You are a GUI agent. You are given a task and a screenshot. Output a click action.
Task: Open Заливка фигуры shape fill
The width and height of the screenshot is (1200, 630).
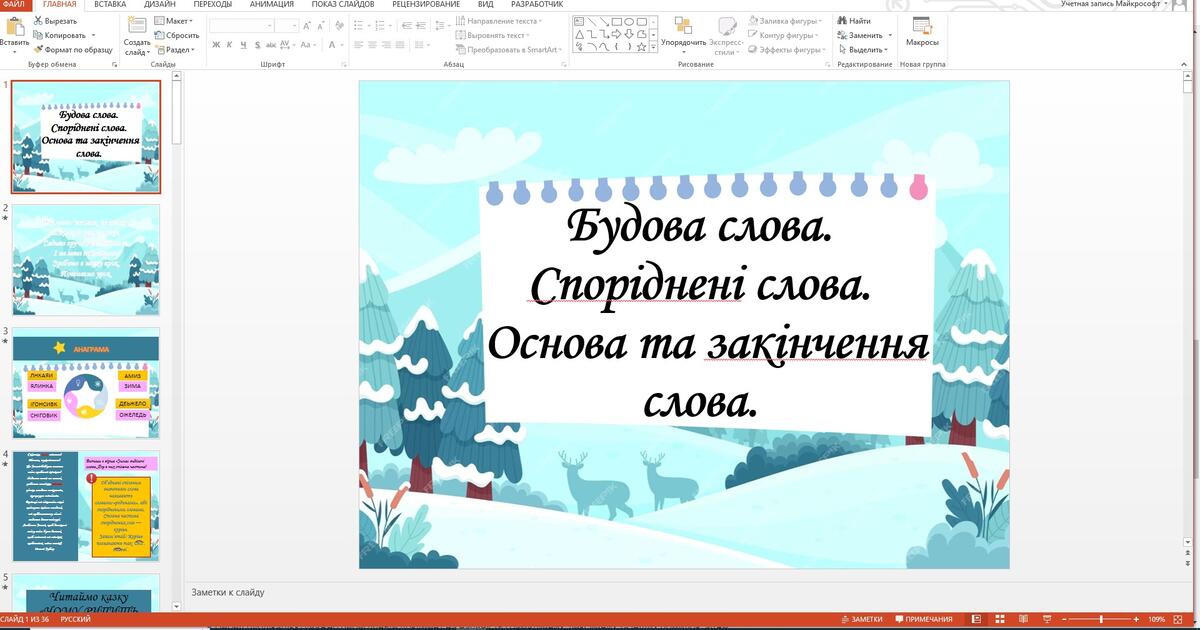[x=786, y=21]
